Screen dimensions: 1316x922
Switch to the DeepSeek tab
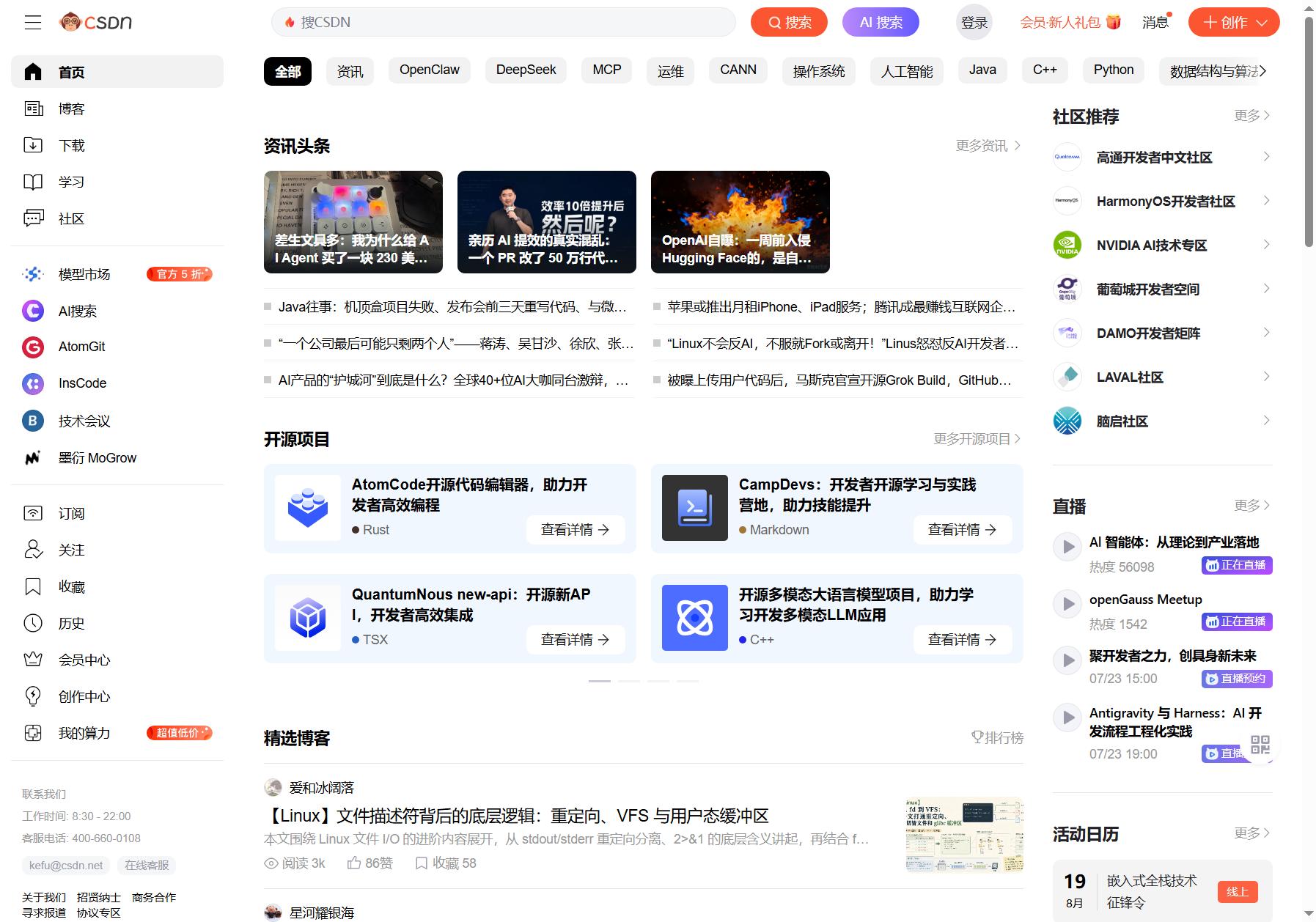(526, 70)
